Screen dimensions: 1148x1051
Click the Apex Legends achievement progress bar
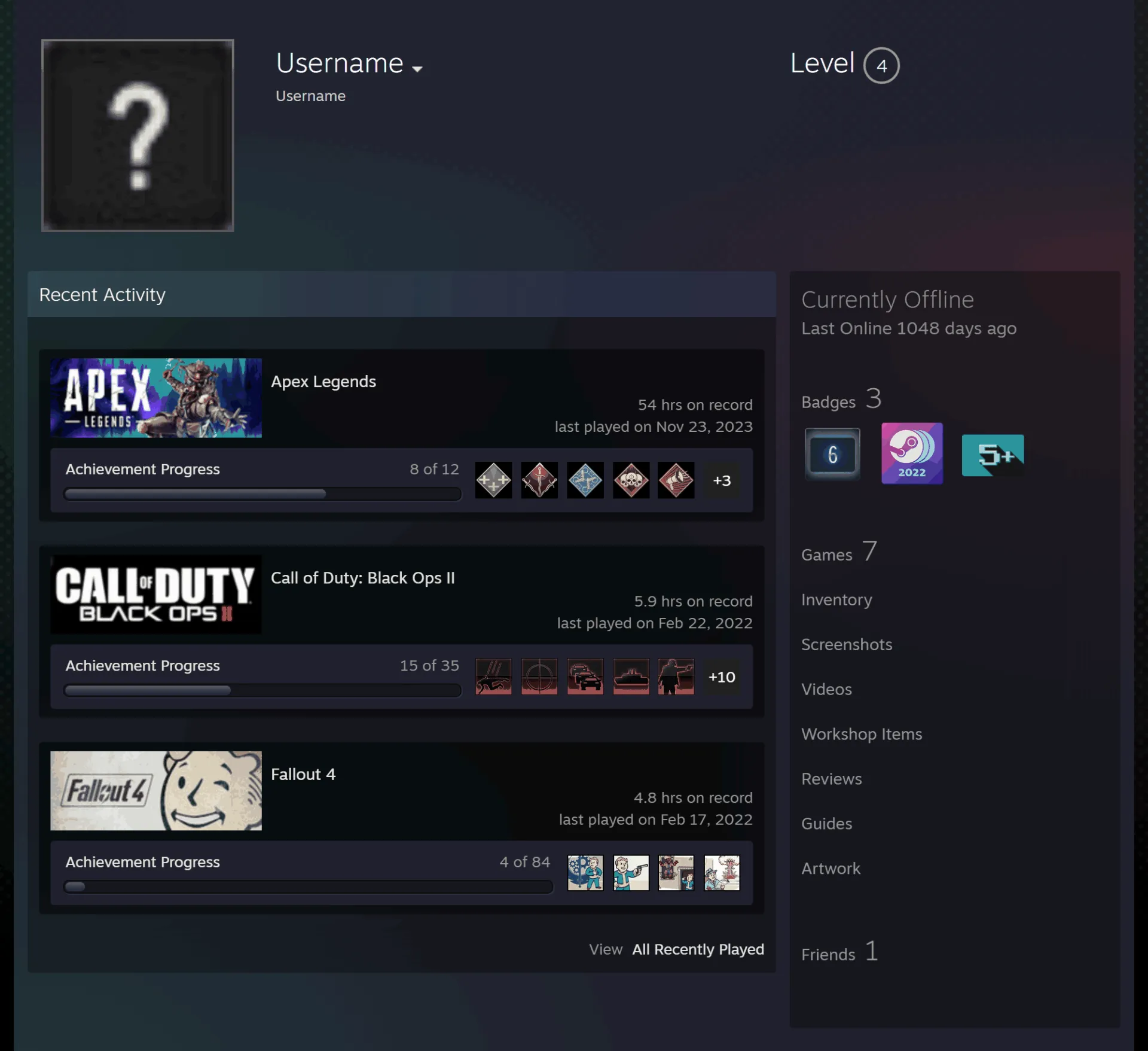262,494
